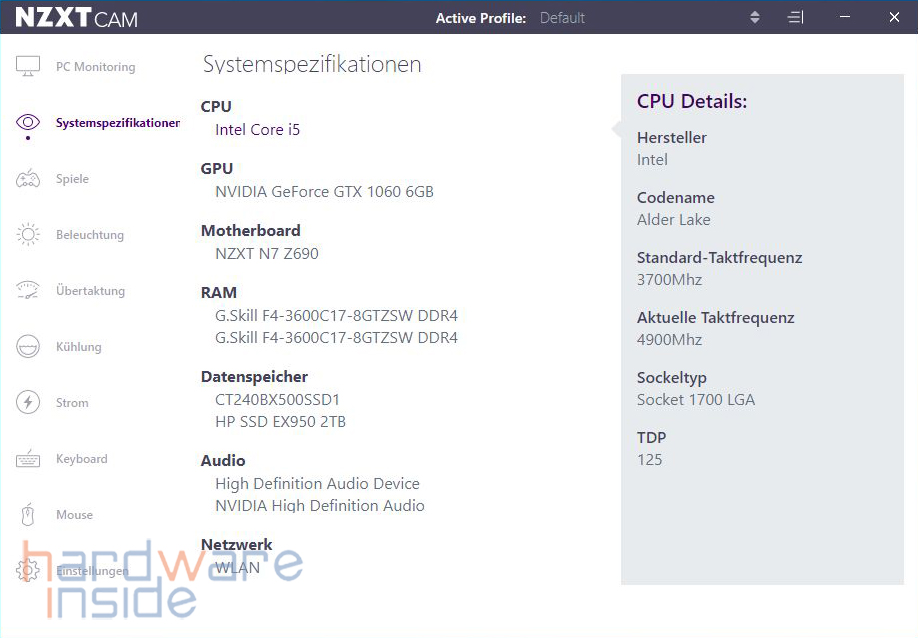Open the Active Profile switcher arrows
918x638 pixels.
click(755, 18)
